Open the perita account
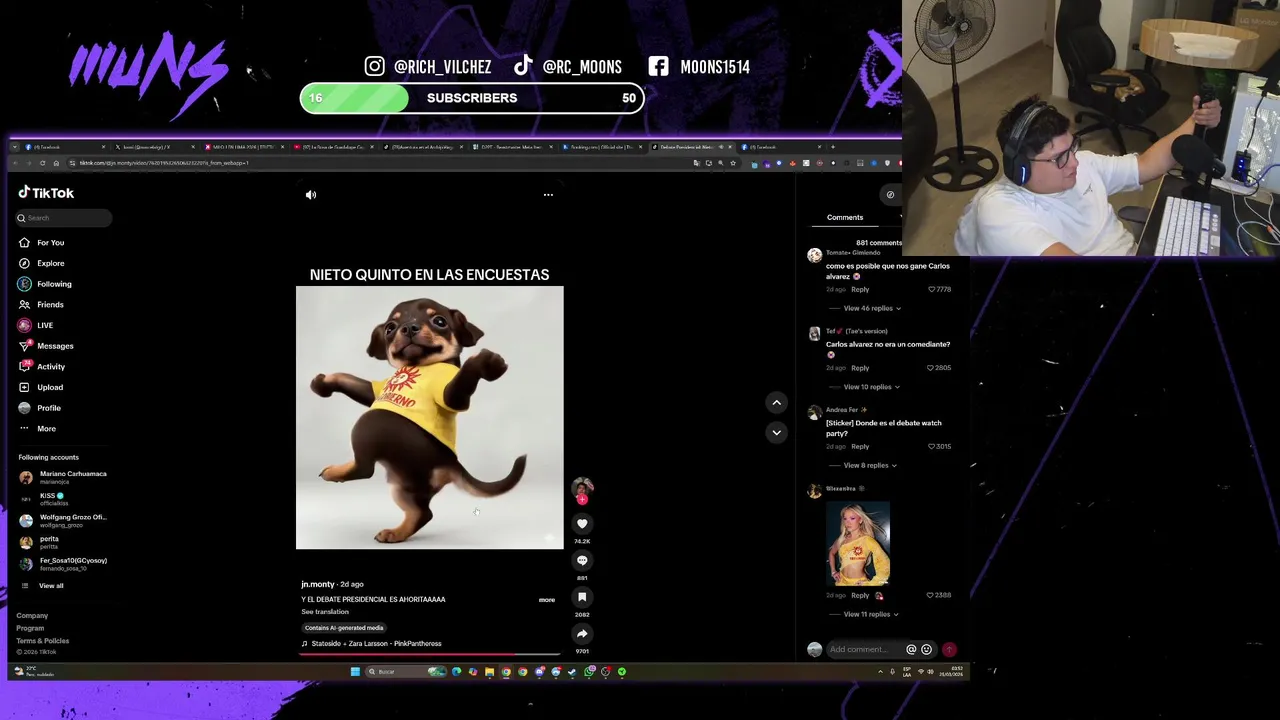Image resolution: width=1280 pixels, height=720 pixels. tap(40, 542)
